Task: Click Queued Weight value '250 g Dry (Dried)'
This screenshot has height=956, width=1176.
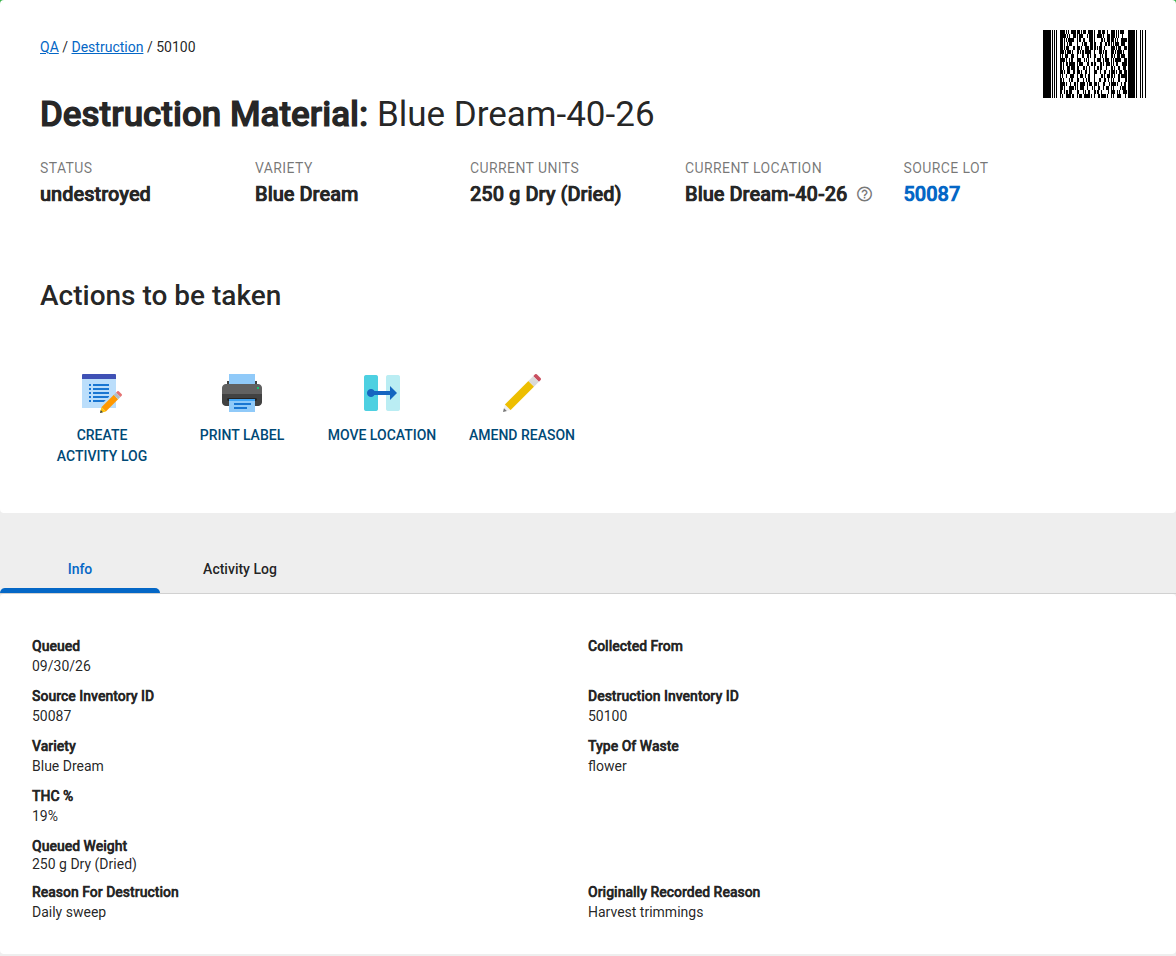Action: point(84,864)
